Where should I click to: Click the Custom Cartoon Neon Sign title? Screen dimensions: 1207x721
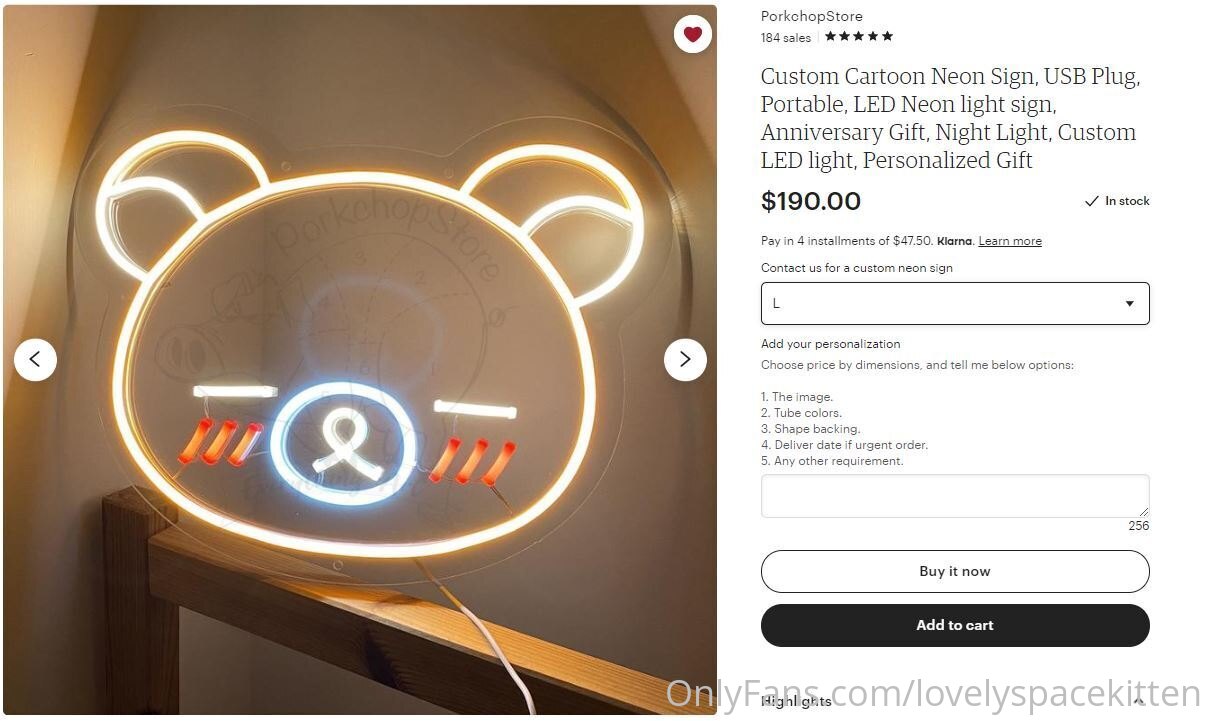950,118
